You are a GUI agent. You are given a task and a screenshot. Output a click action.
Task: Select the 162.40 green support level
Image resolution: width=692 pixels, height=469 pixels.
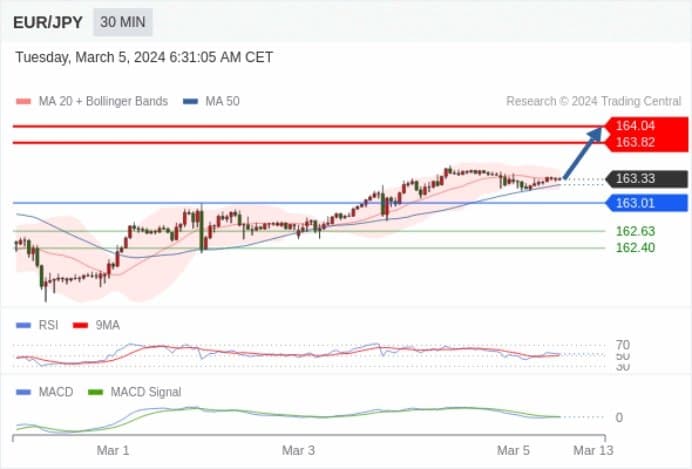pos(635,248)
